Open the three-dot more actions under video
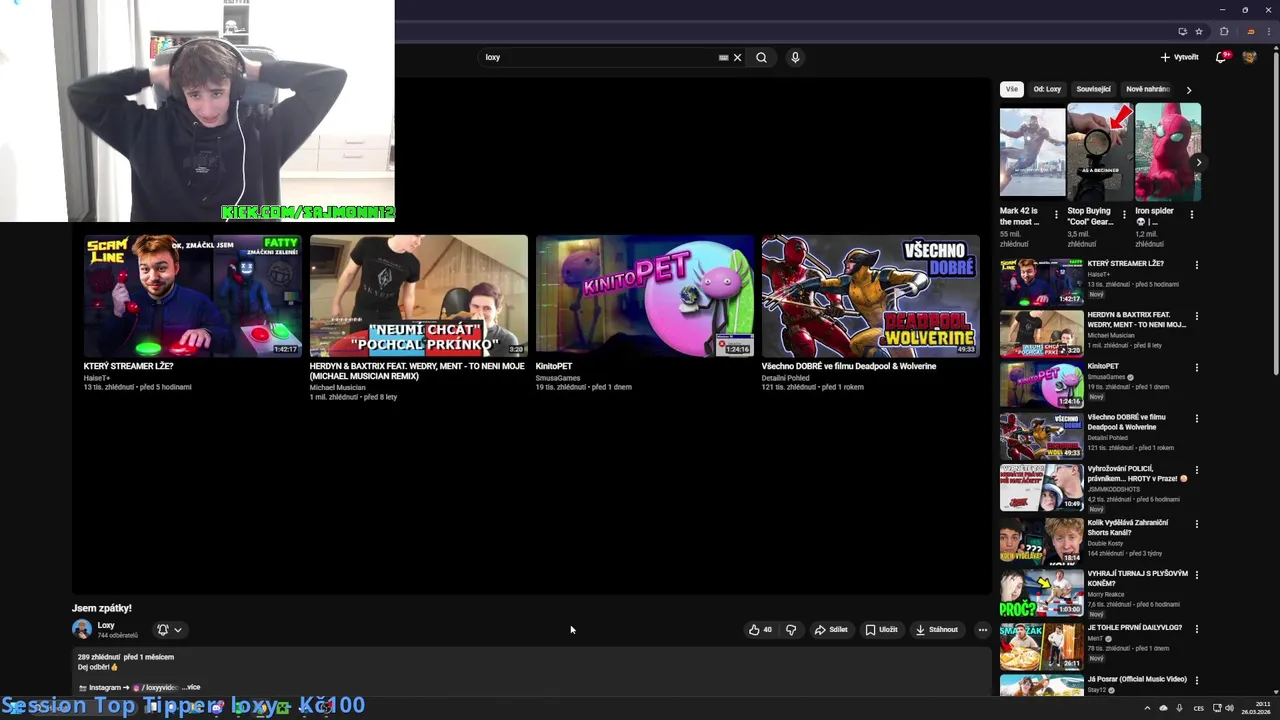This screenshot has height=720, width=1280. (983, 630)
